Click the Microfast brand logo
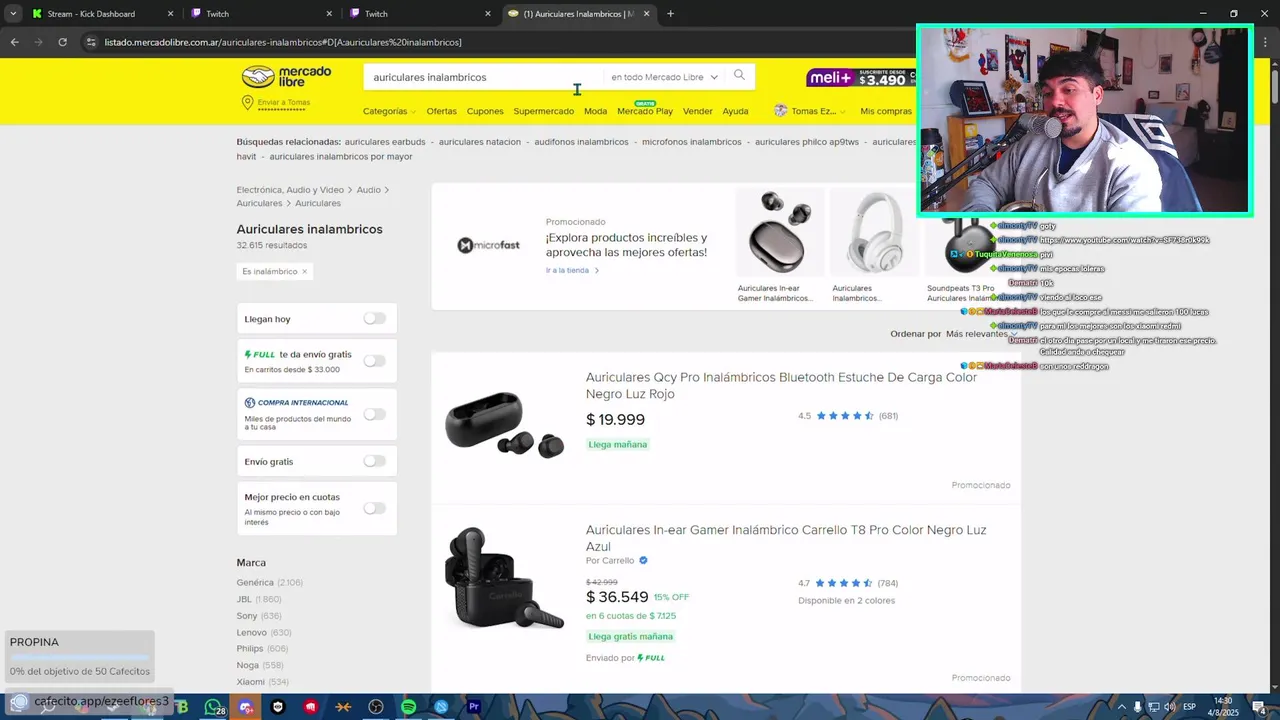This screenshot has height=720, width=1280. pyautogui.click(x=488, y=245)
